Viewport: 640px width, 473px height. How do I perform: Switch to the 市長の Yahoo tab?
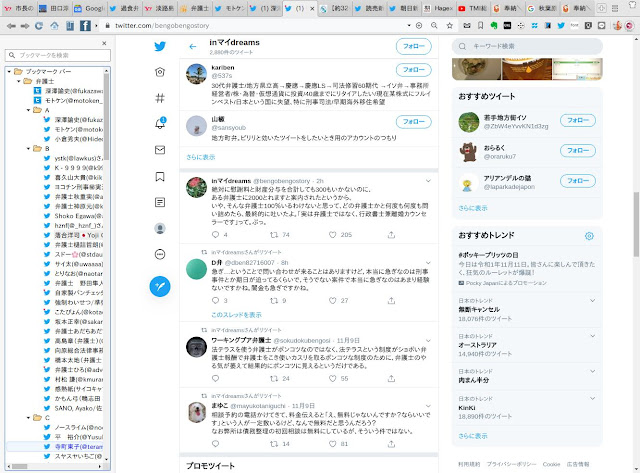(x=19, y=8)
